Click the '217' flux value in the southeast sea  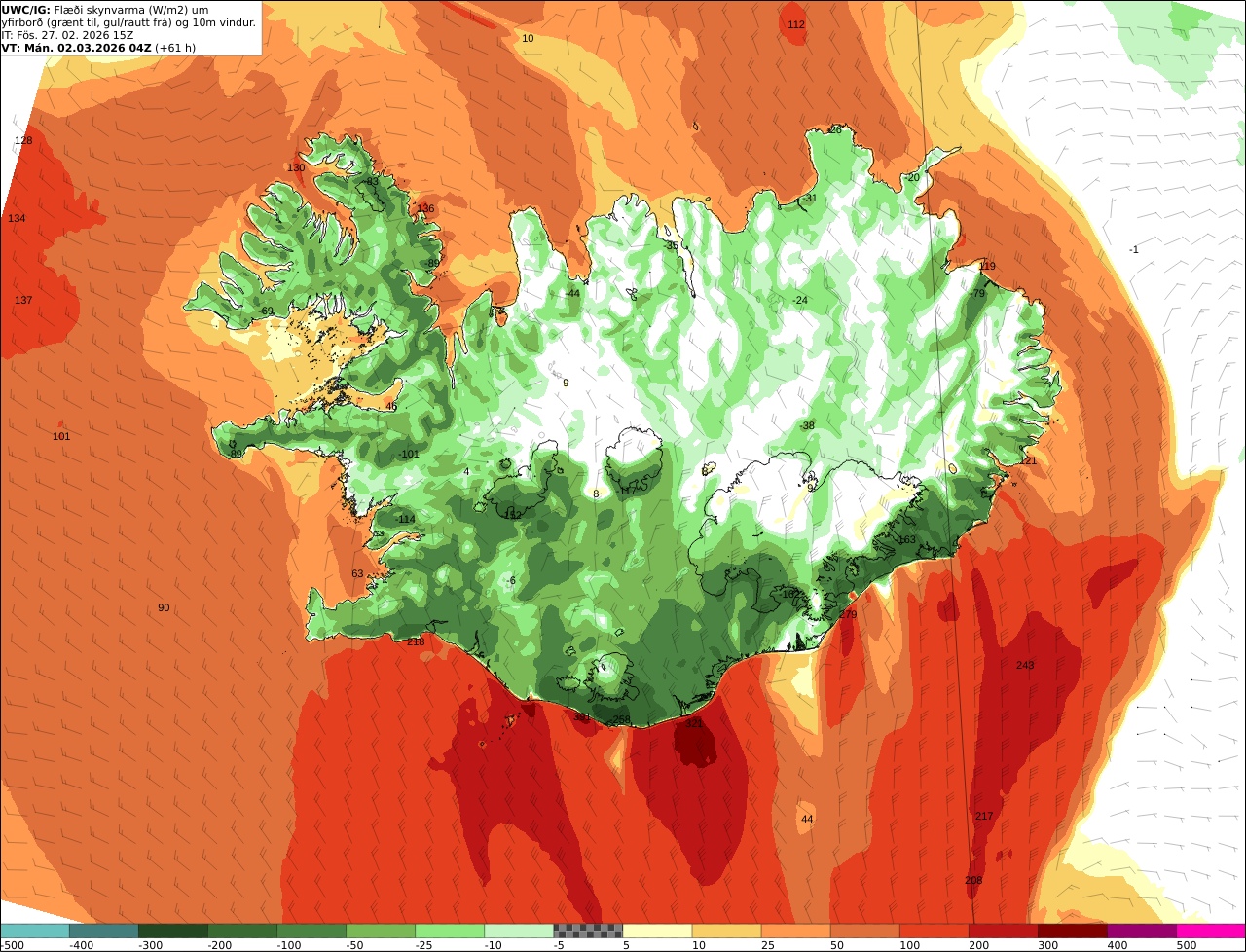coord(984,816)
